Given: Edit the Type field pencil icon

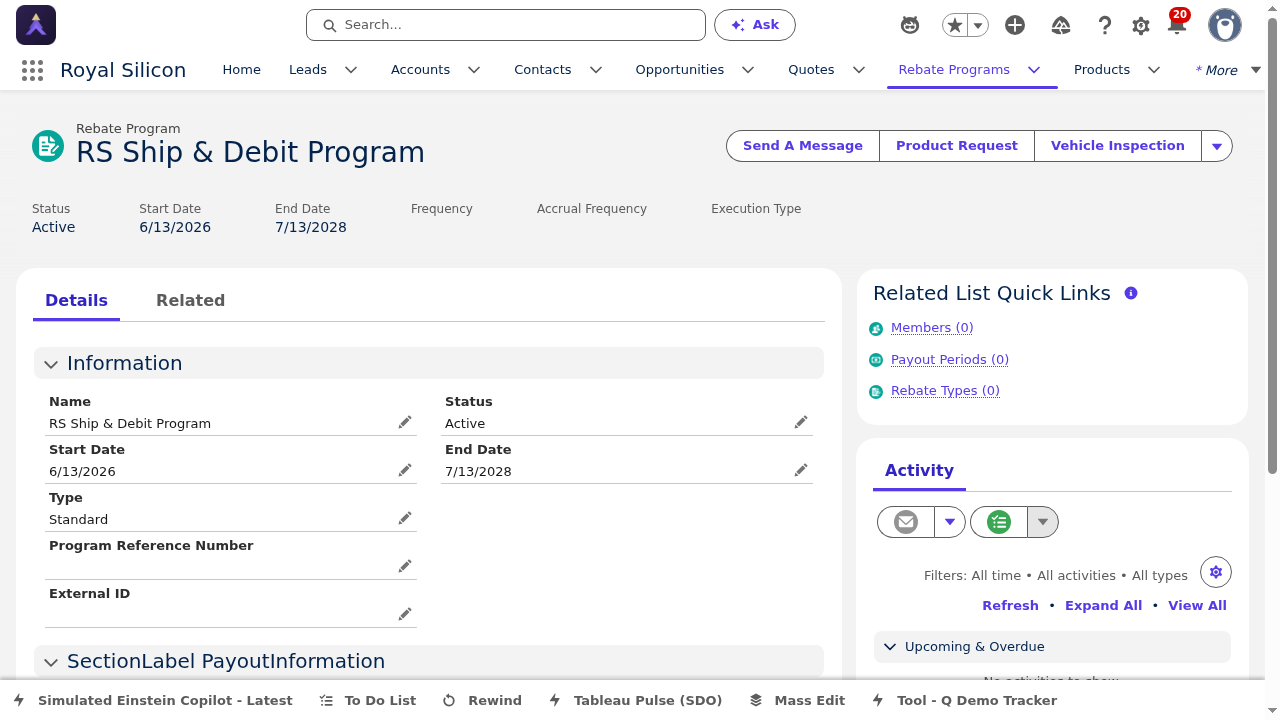Looking at the screenshot, I should [x=405, y=518].
